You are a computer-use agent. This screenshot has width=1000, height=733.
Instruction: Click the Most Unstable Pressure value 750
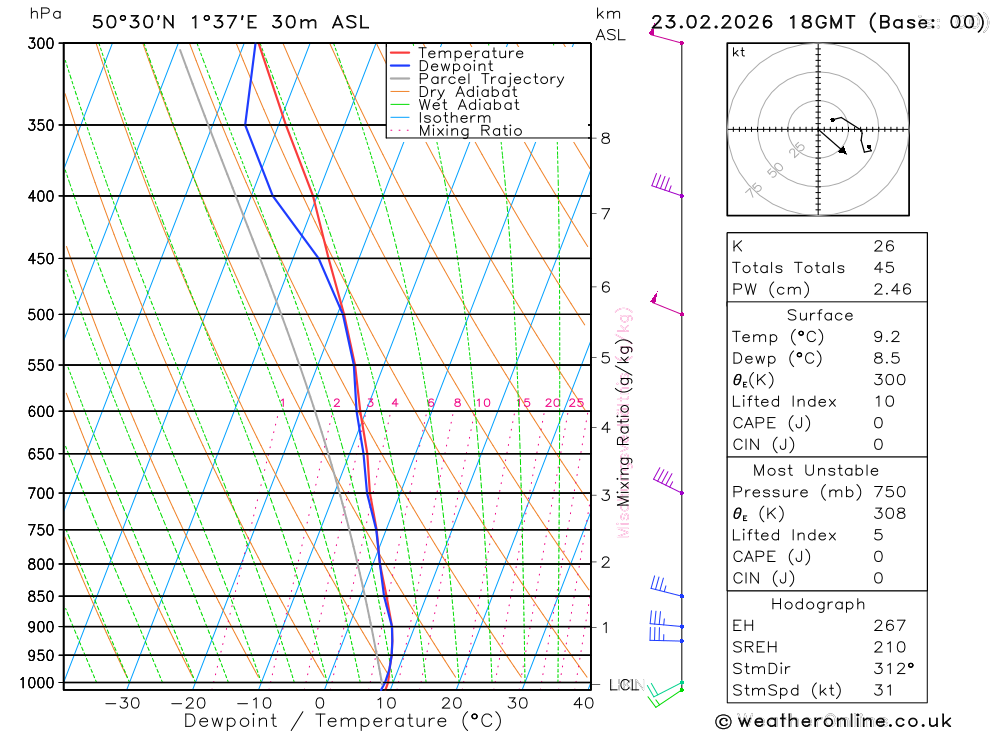coord(890,492)
